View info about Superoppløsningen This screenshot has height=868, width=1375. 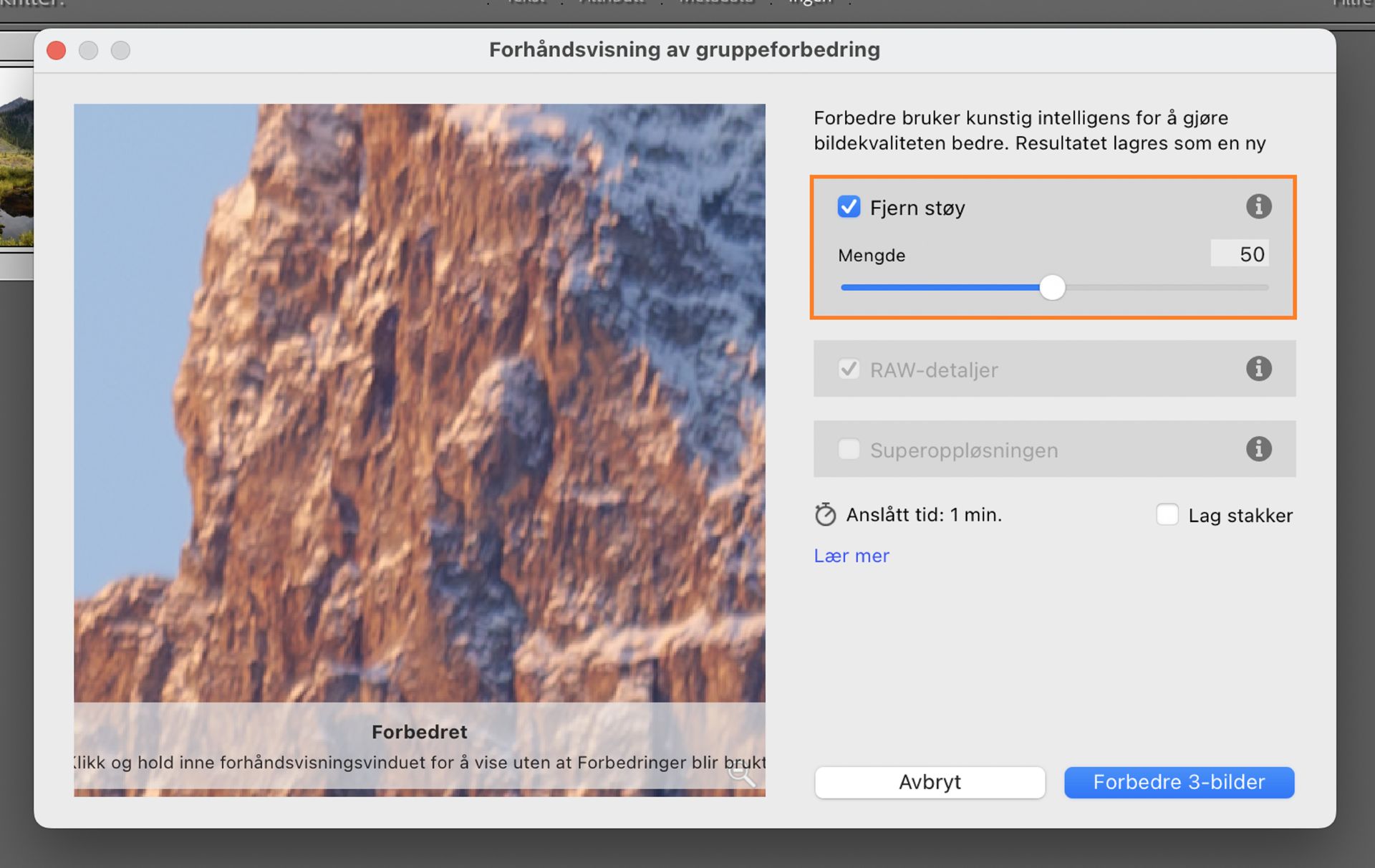[1260, 449]
